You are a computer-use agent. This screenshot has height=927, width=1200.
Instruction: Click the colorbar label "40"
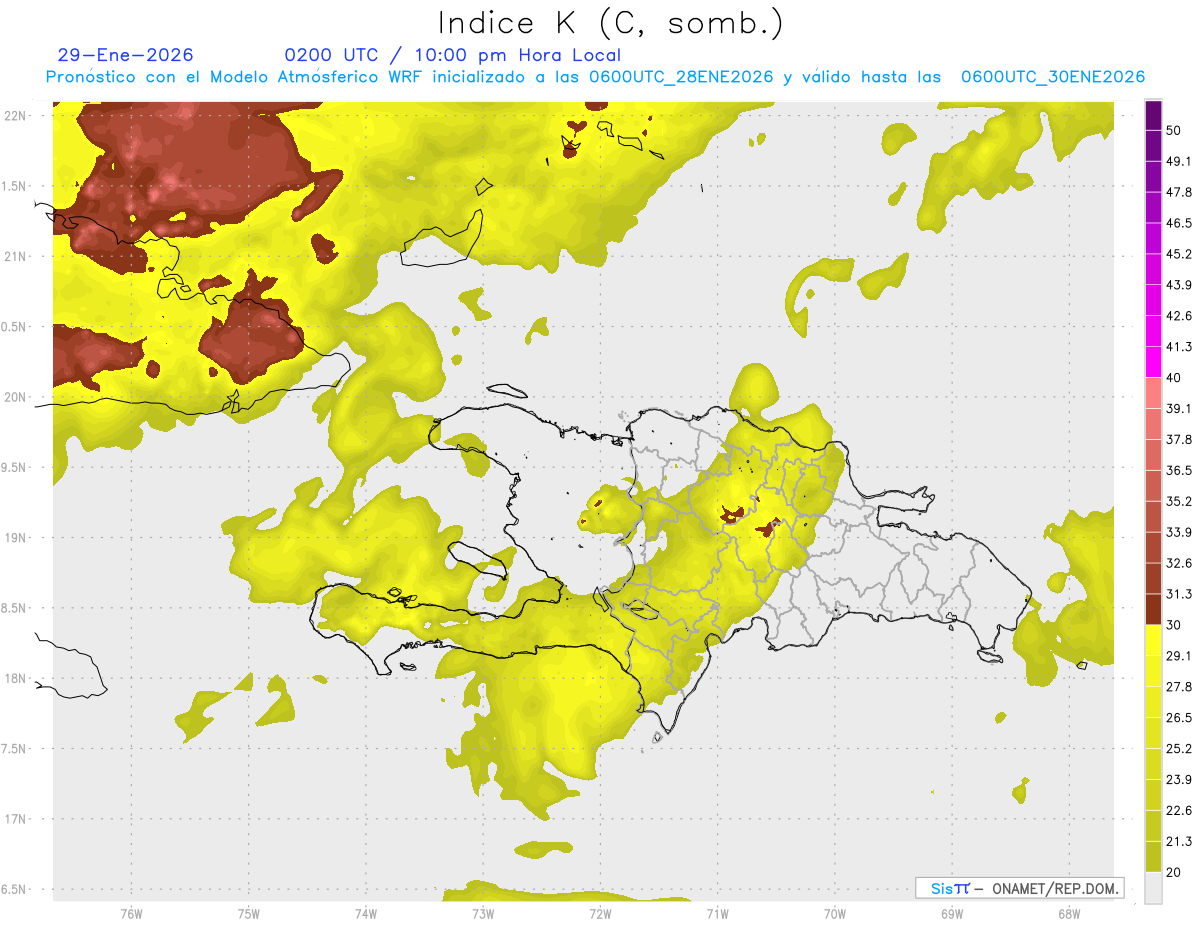(x=1175, y=378)
